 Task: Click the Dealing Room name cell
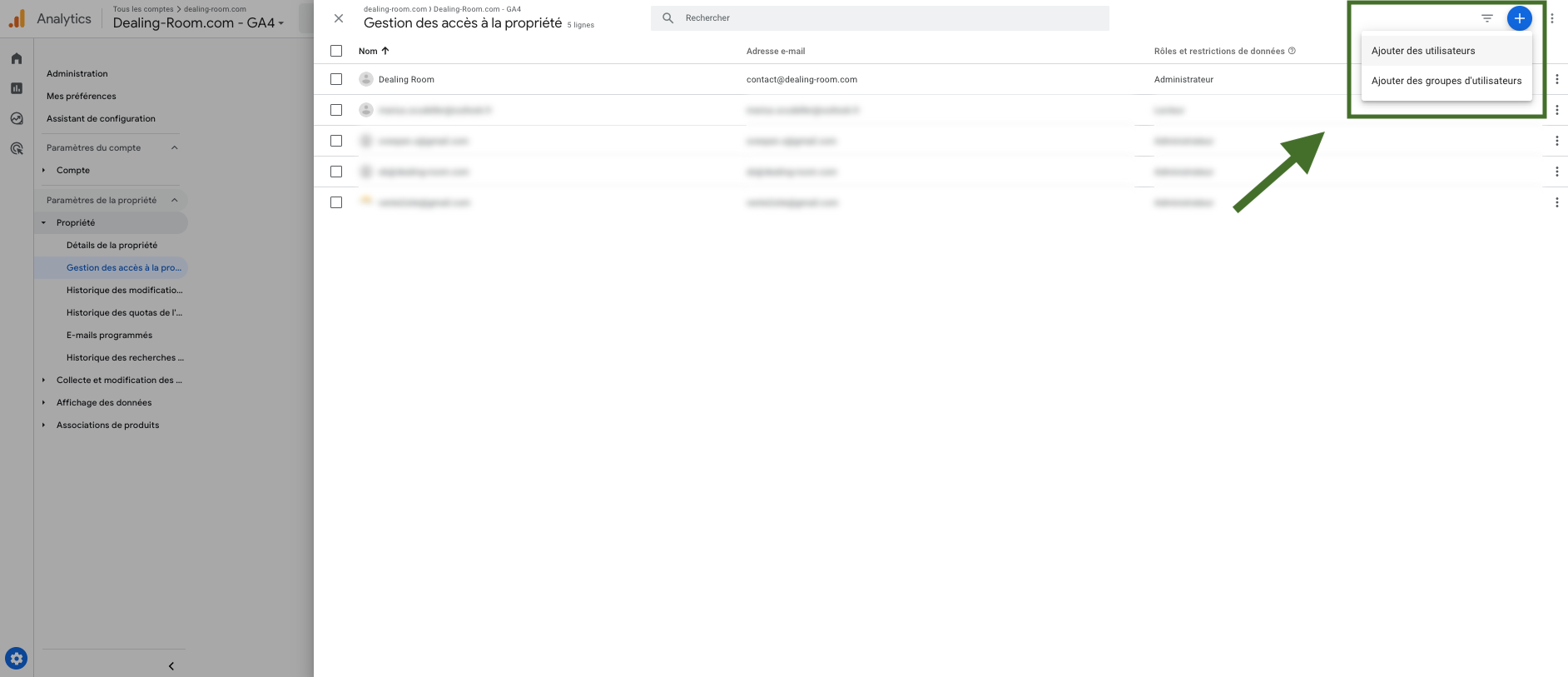tap(406, 79)
